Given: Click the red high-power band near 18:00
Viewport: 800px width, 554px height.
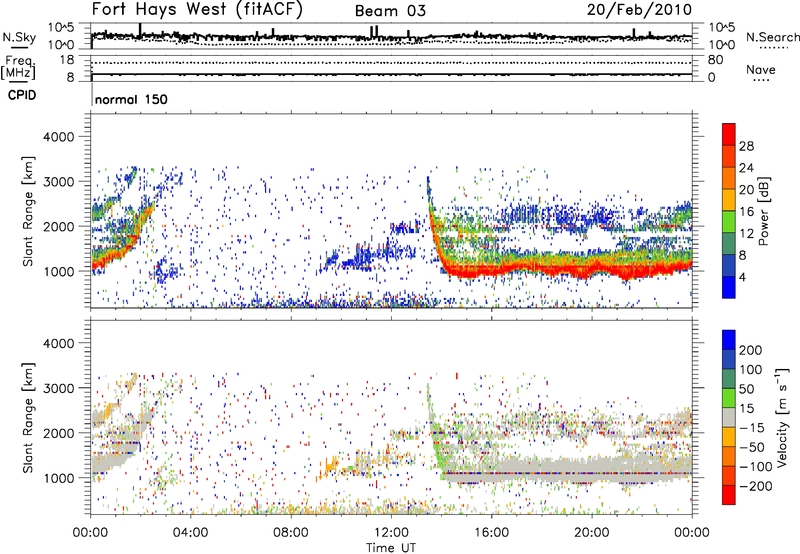Looking at the screenshot, I should point(542,269).
